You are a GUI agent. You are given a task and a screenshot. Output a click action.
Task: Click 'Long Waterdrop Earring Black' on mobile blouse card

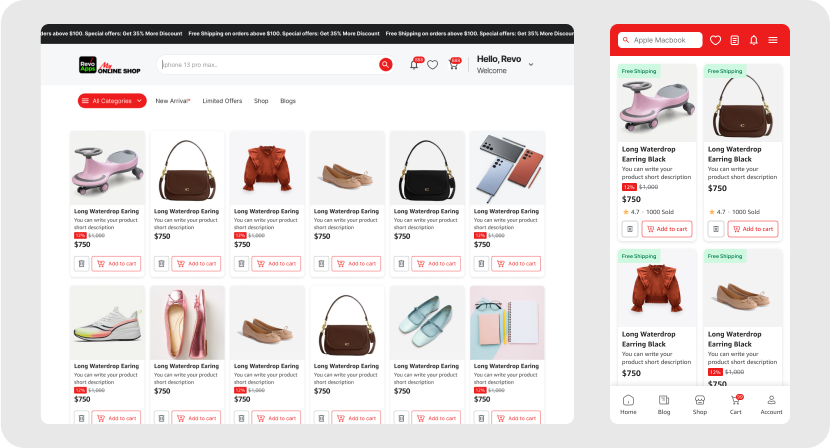click(648, 339)
